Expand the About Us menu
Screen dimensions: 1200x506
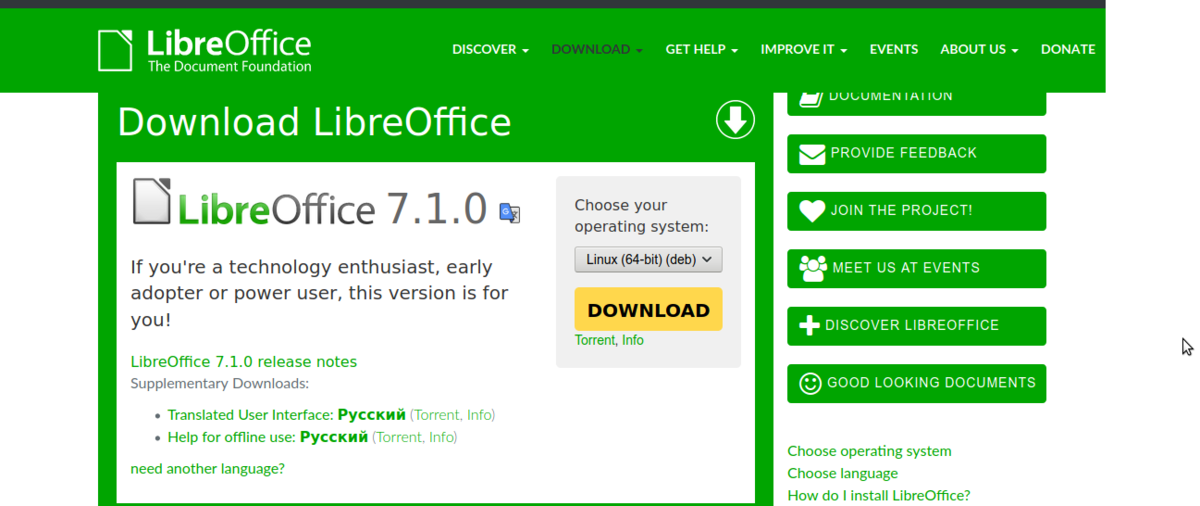point(979,49)
